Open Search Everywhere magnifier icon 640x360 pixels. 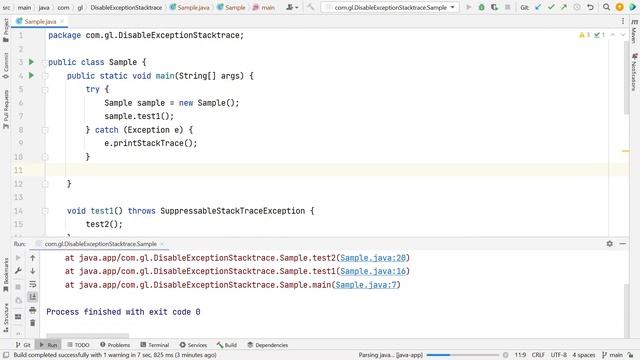607,7
